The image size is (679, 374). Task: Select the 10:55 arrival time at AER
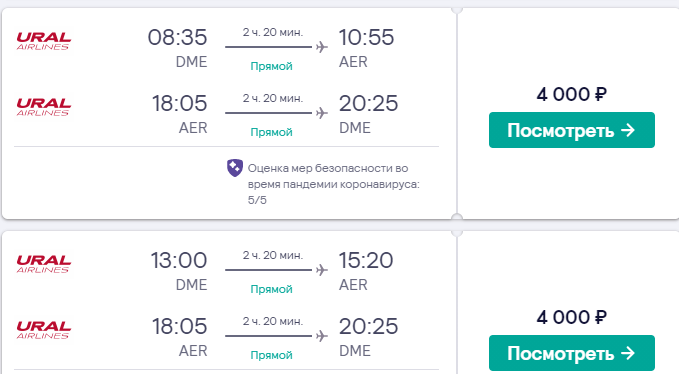click(x=366, y=37)
